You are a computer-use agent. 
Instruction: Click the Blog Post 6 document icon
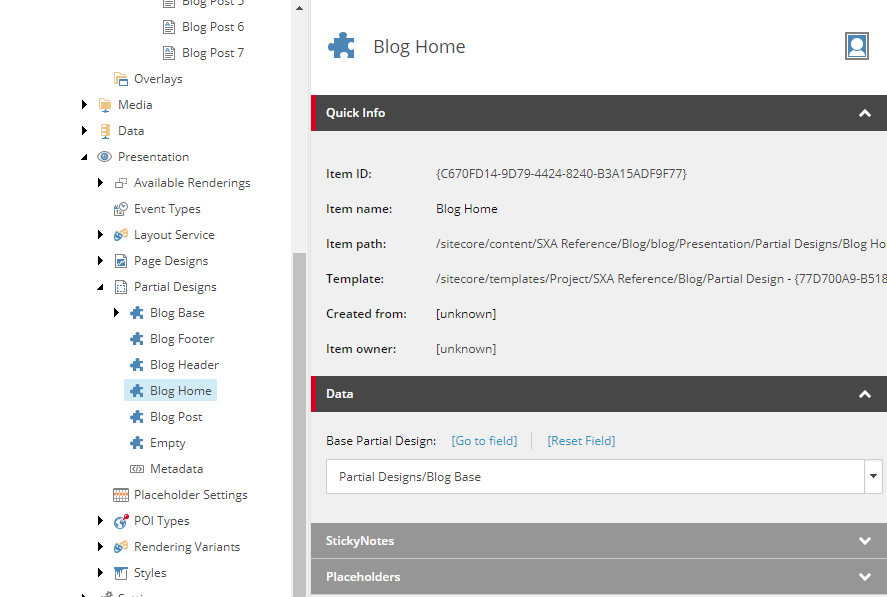(x=169, y=27)
